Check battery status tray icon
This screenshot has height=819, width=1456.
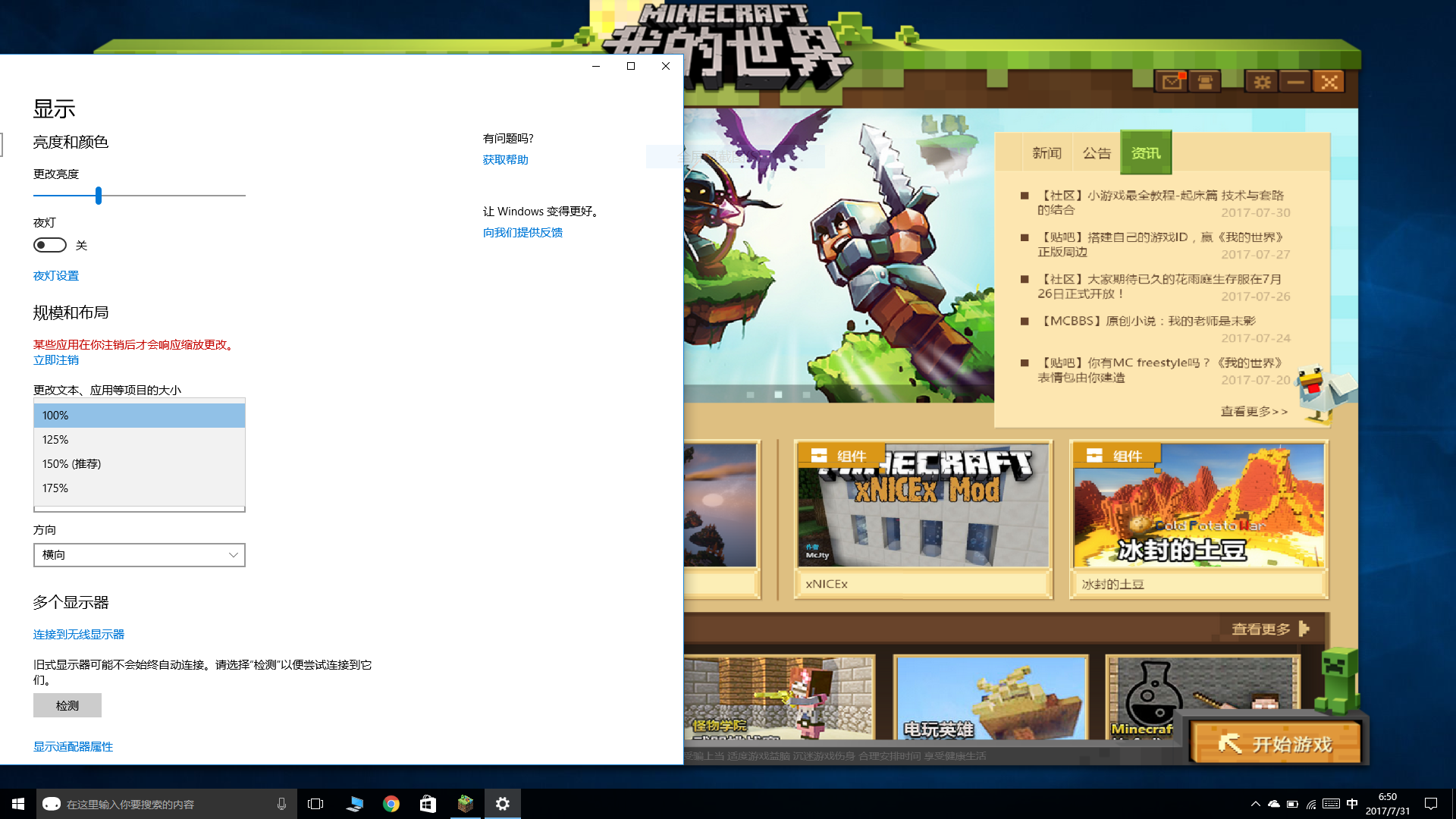1292,804
